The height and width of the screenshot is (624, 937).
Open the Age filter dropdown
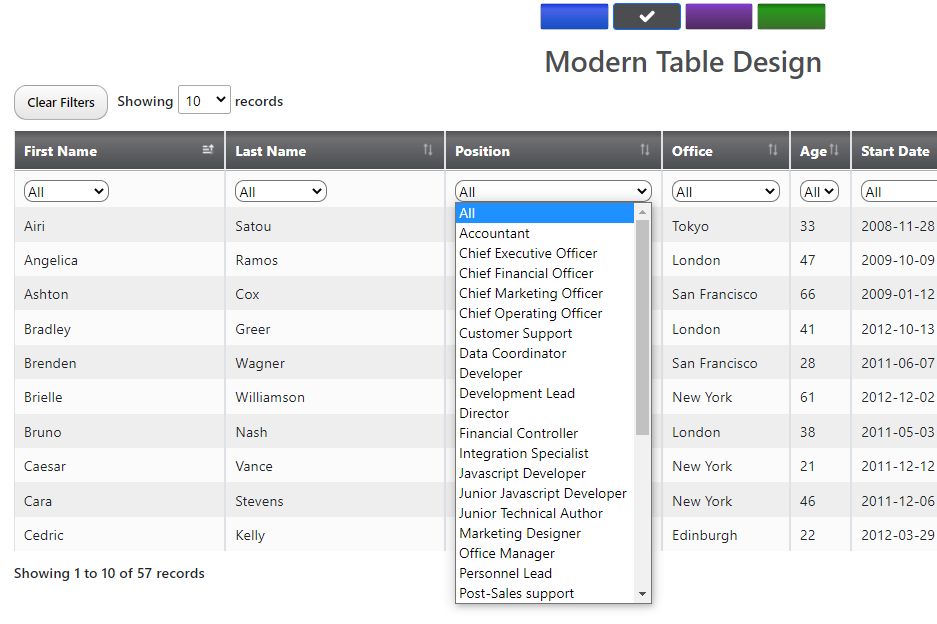(x=819, y=192)
